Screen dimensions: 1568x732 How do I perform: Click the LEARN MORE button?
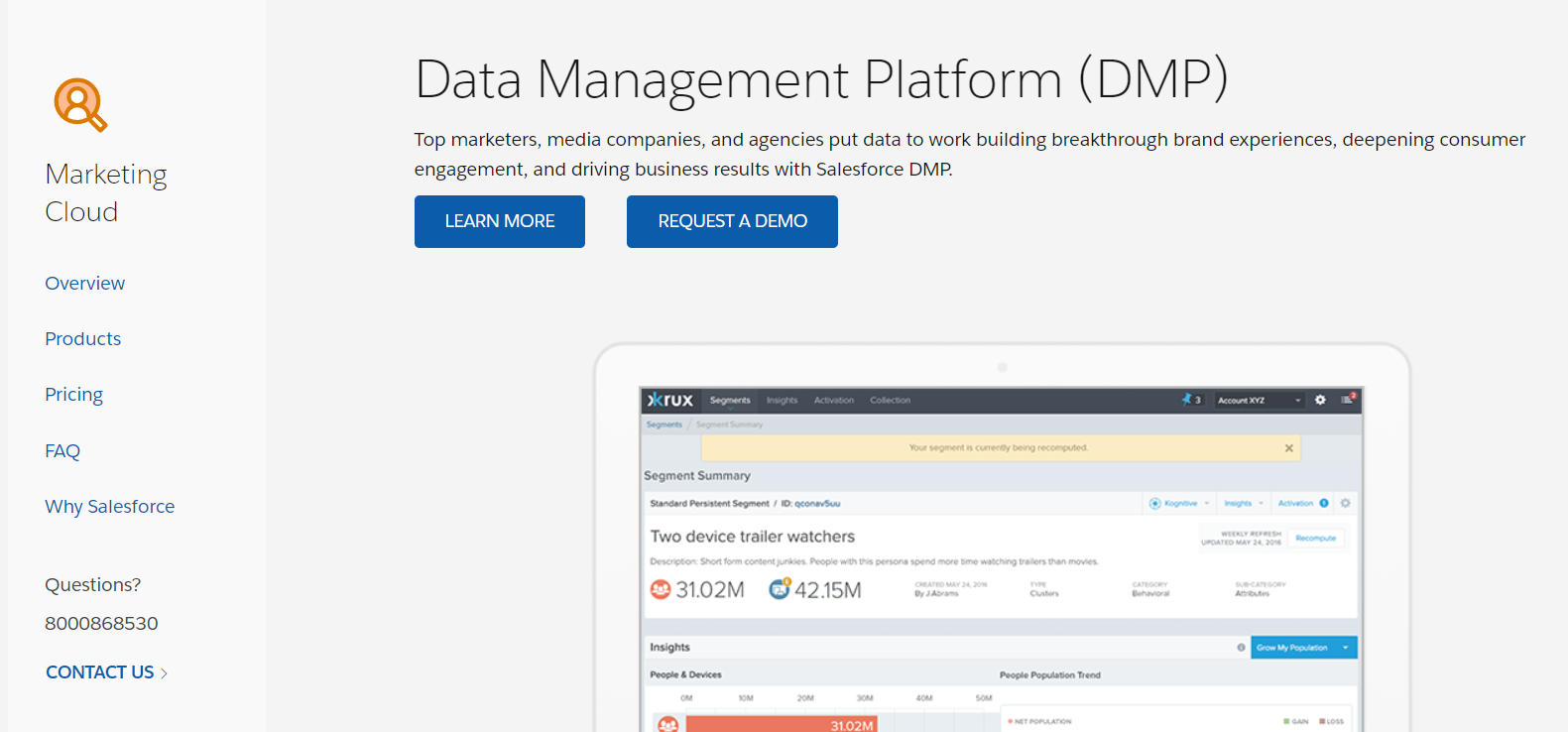(x=500, y=221)
